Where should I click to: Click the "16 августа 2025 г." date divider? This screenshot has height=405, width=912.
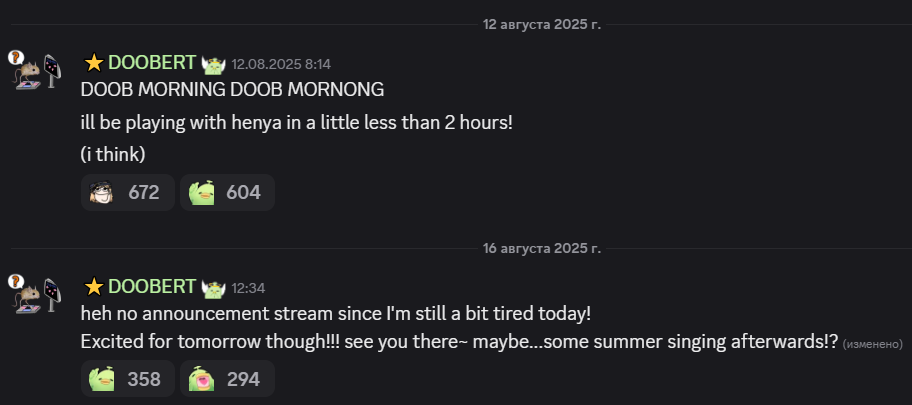(542, 248)
